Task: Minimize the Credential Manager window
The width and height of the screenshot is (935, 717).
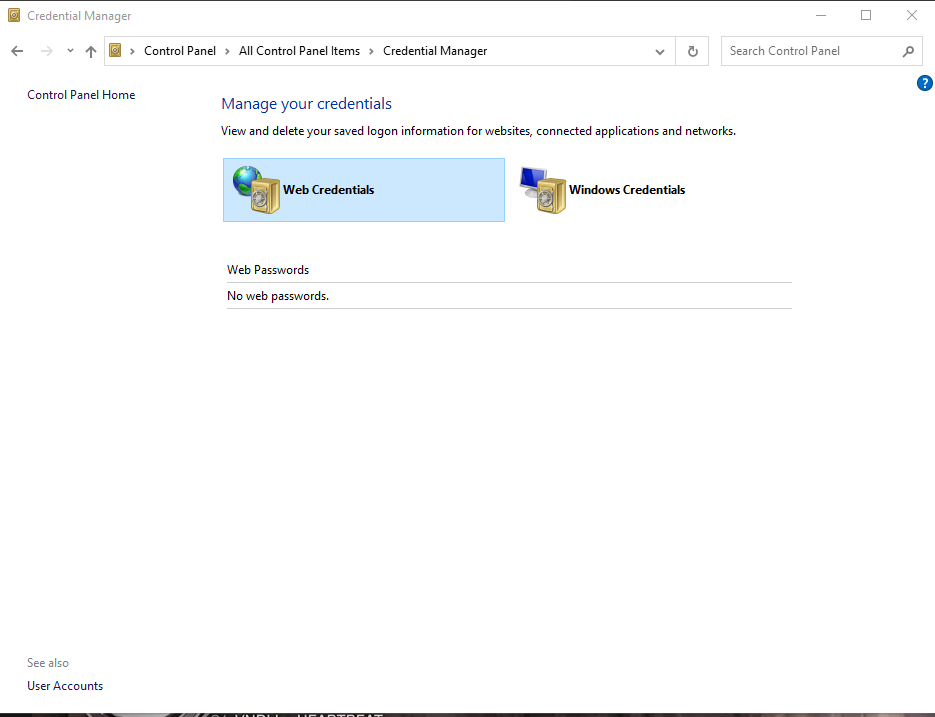Action: point(821,16)
